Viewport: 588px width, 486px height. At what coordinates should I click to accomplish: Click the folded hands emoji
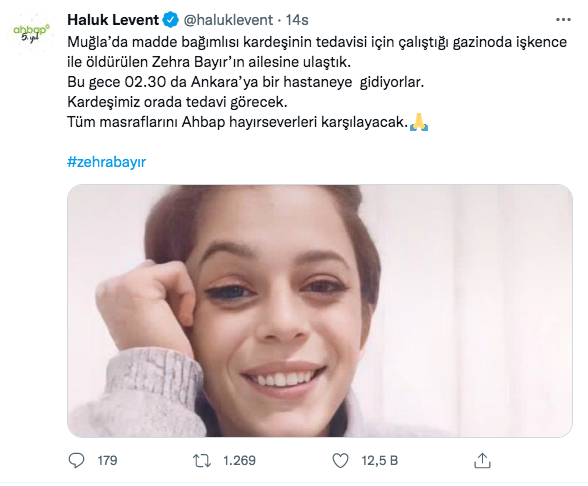click(x=418, y=122)
